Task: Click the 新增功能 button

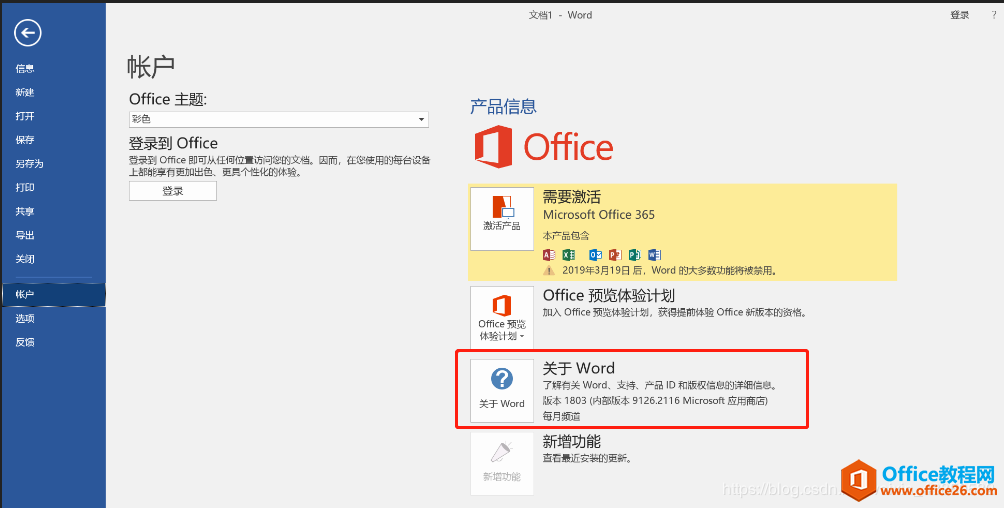Action: 502,464
